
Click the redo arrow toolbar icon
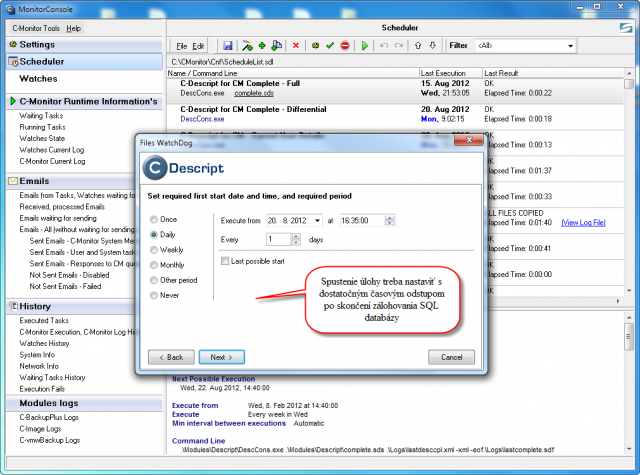tap(399, 46)
